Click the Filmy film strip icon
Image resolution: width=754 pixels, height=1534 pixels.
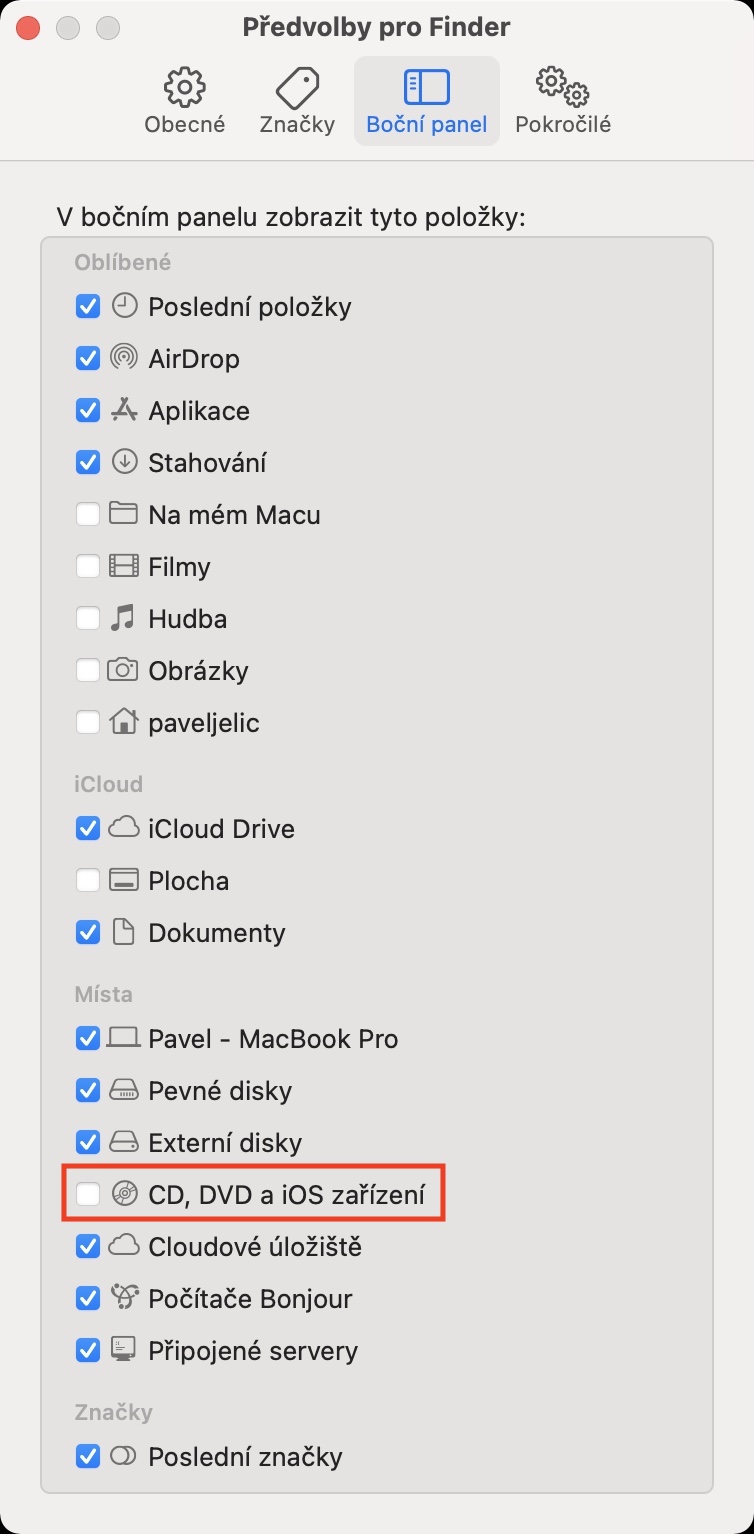coord(123,566)
